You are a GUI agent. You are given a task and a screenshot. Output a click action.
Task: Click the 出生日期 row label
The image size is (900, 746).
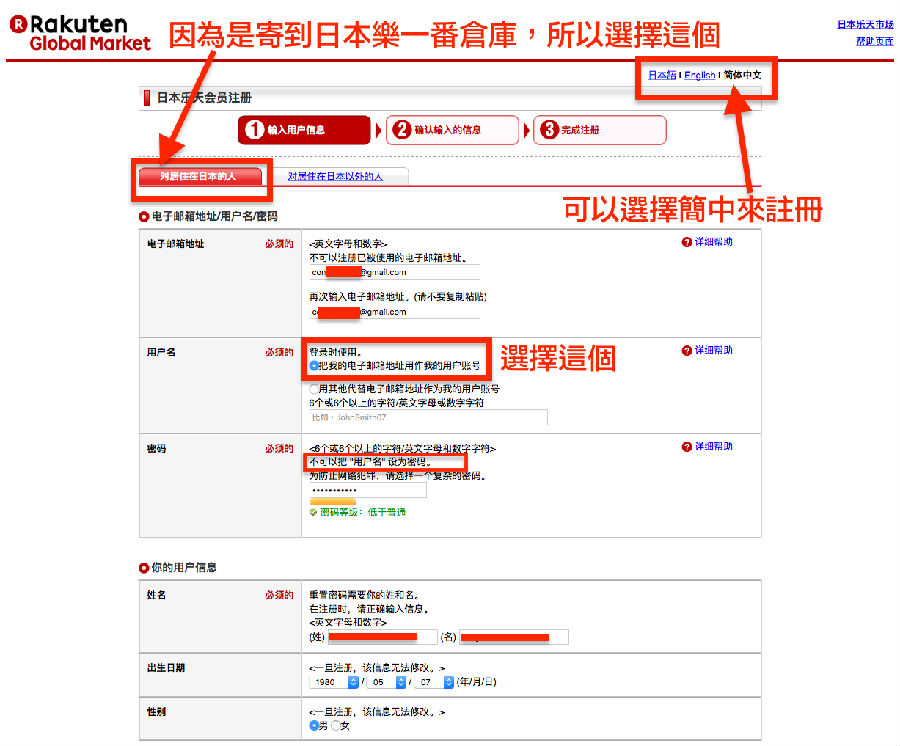point(165,667)
